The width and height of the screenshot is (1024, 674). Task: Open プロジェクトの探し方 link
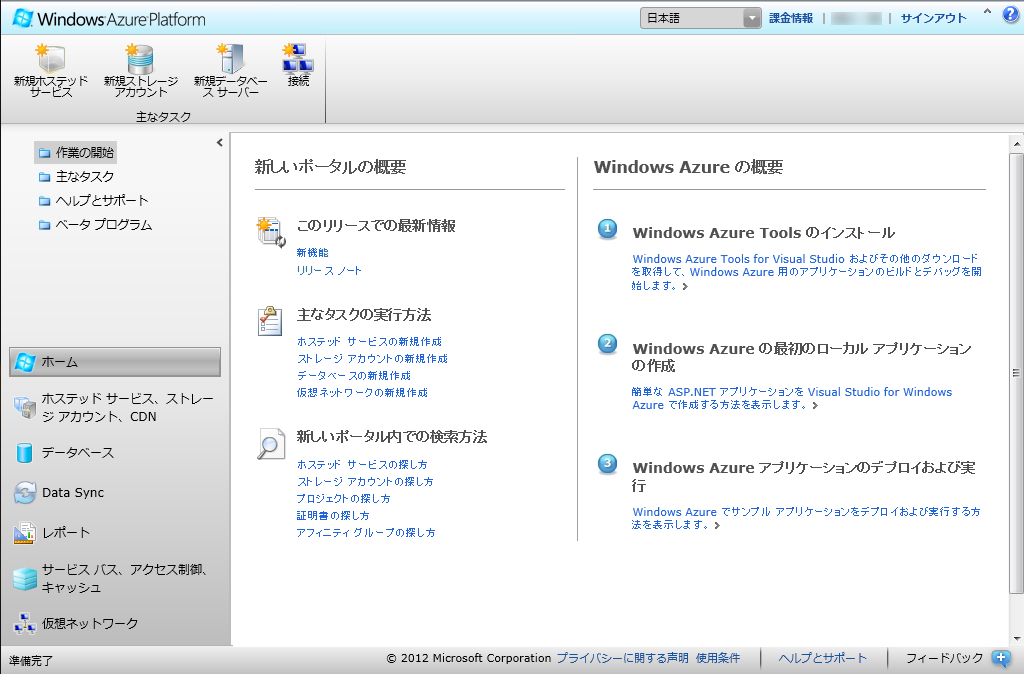pyautogui.click(x=343, y=498)
